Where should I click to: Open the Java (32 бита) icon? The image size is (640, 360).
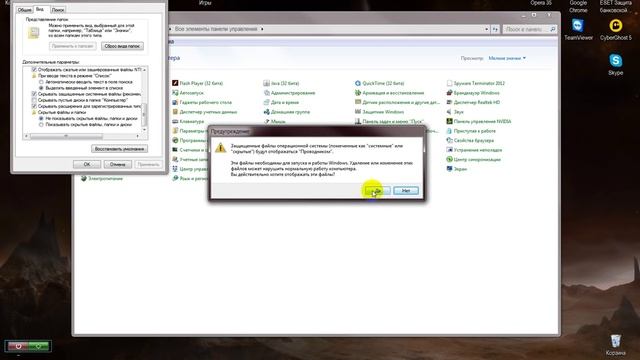[x=281, y=83]
